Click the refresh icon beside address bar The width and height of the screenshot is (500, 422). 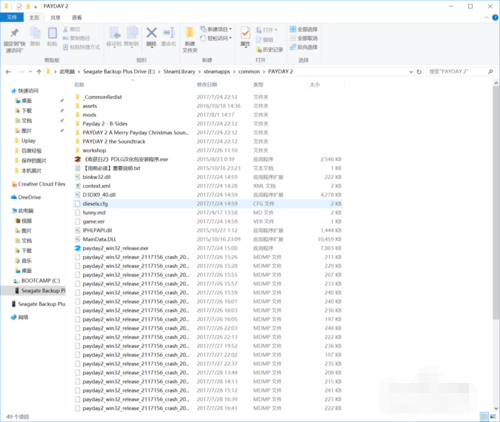[419, 72]
